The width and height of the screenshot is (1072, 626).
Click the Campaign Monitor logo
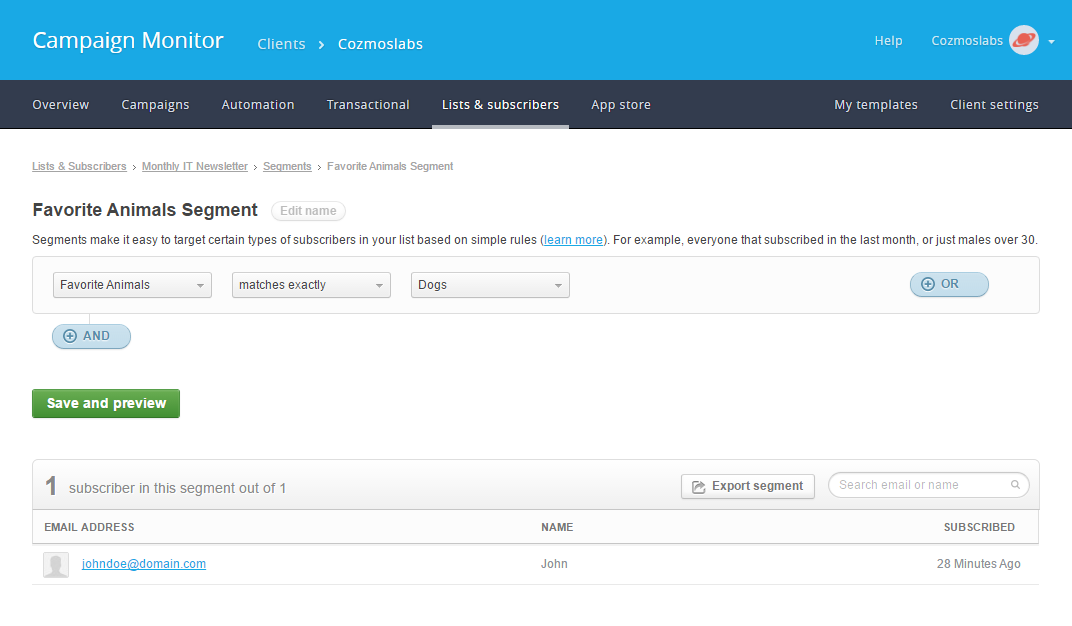point(128,40)
